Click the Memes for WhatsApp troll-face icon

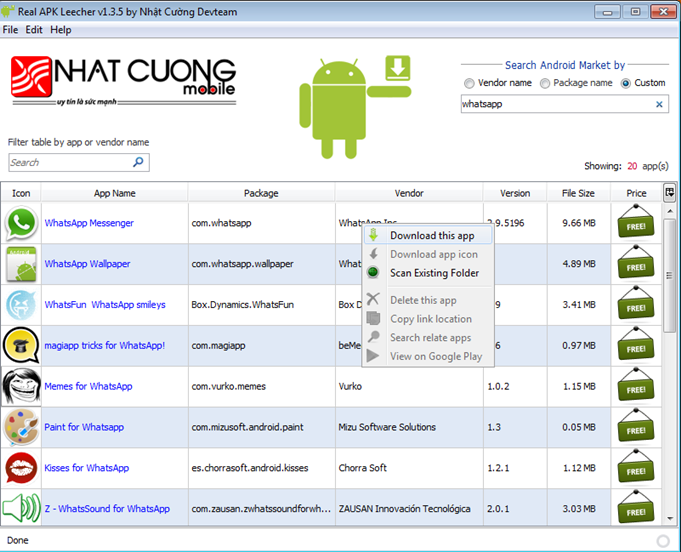click(21, 387)
